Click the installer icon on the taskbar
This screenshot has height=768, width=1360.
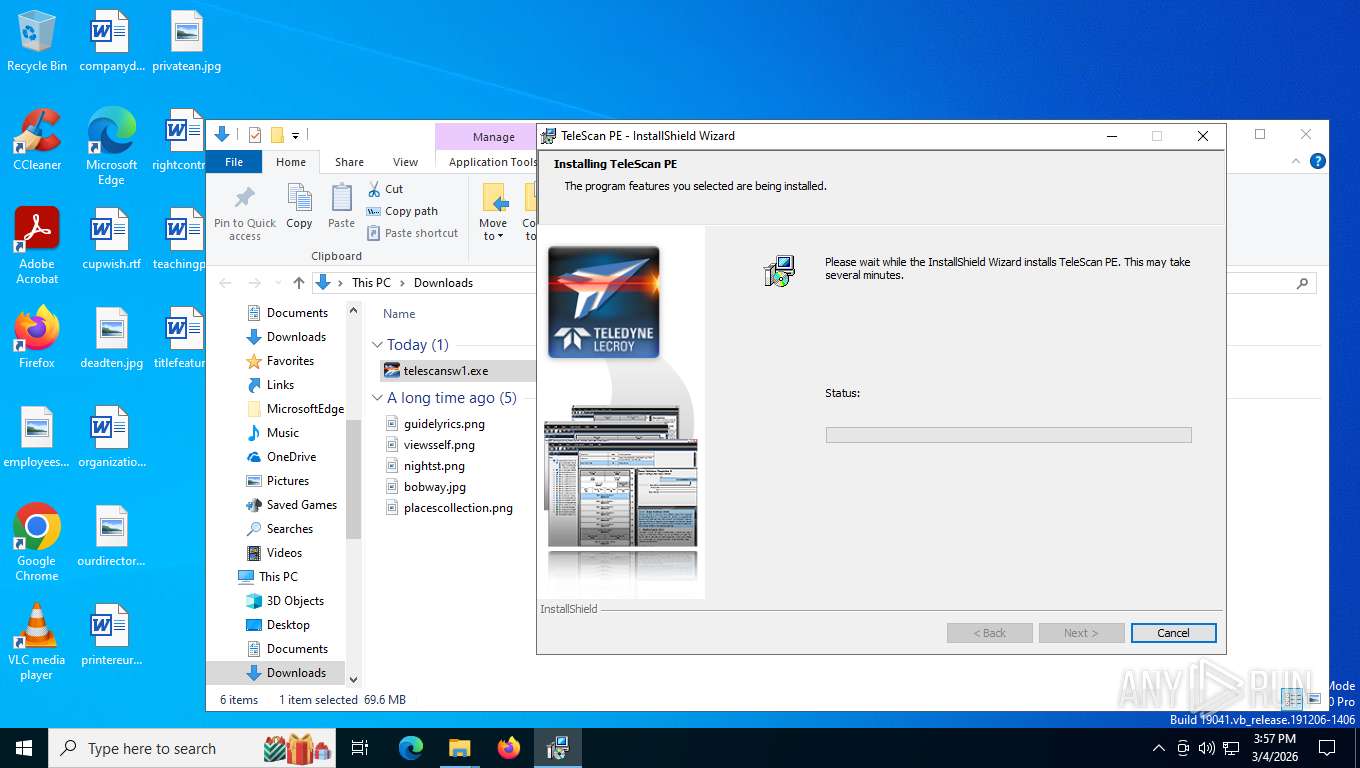557,748
